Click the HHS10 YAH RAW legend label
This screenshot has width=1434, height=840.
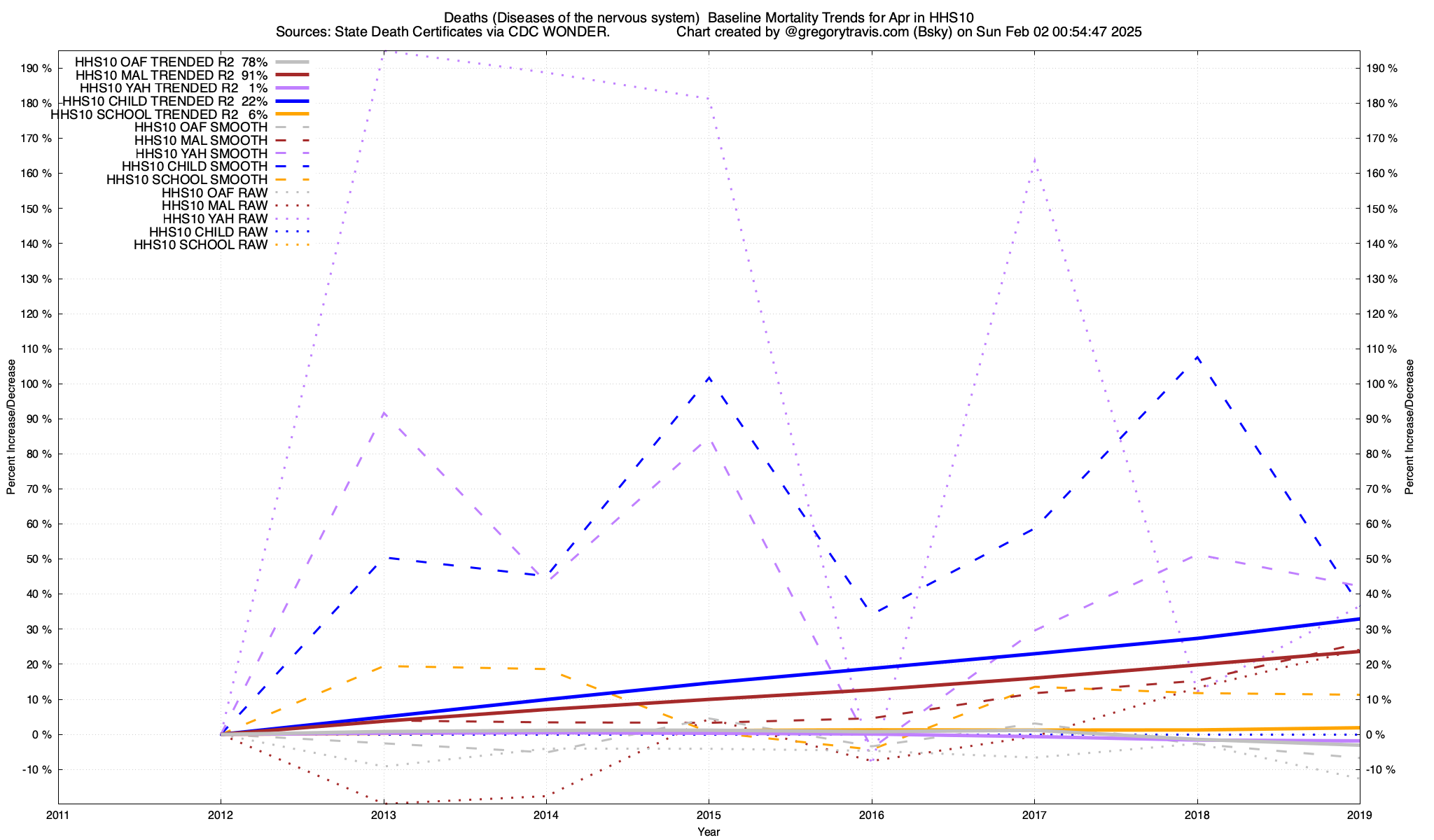pyautogui.click(x=215, y=219)
